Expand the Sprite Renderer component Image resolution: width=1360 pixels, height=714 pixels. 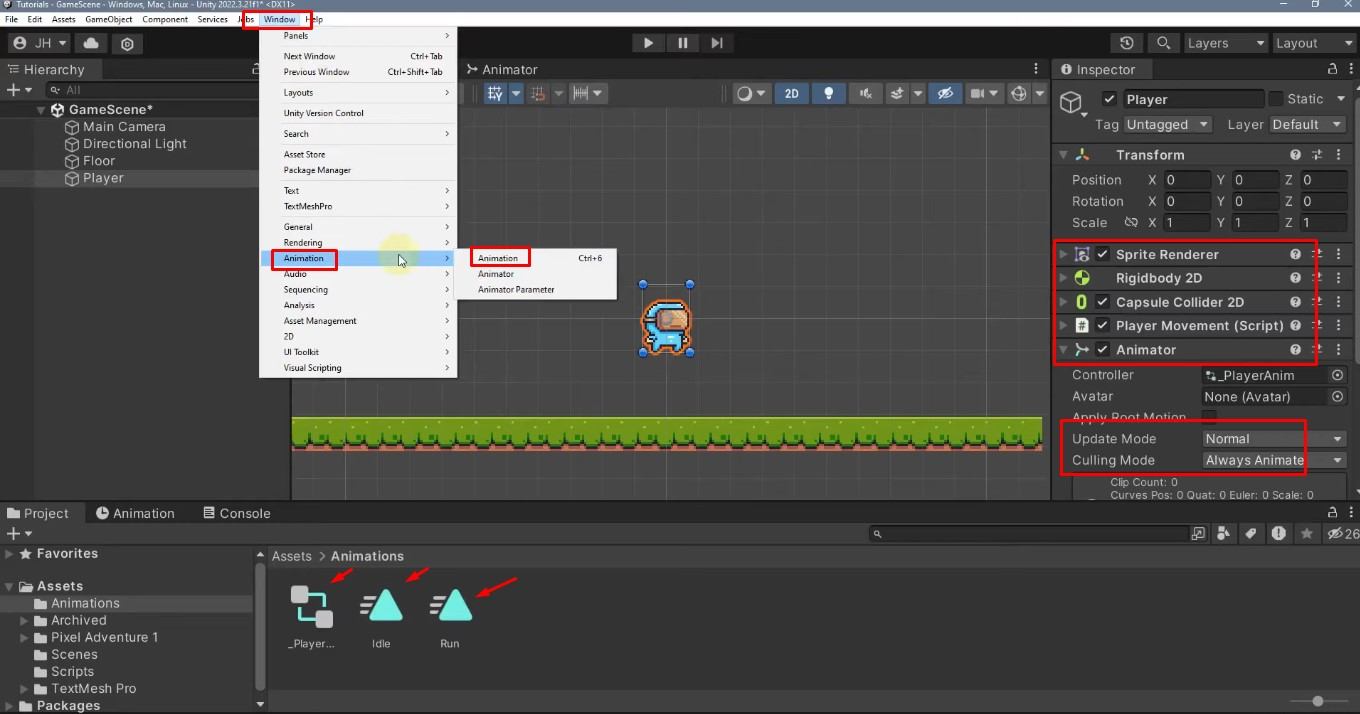[x=1063, y=254]
